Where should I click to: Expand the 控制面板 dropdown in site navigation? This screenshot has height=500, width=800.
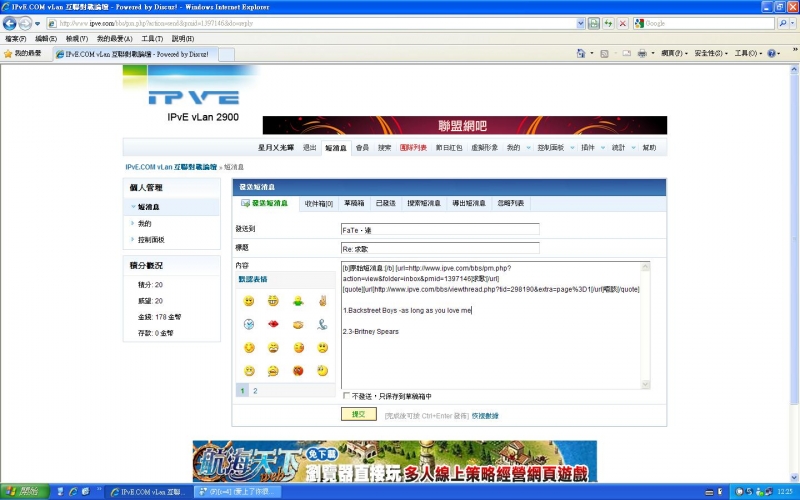pyautogui.click(x=572, y=147)
